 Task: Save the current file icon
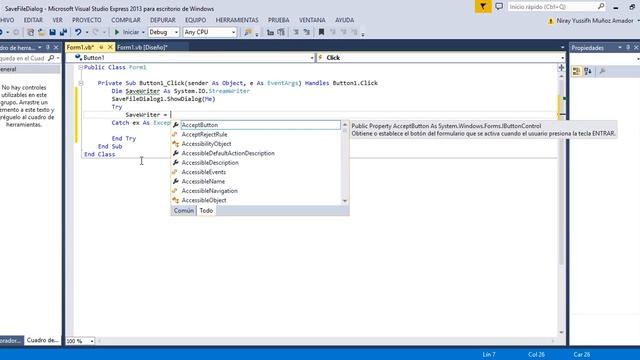pyautogui.click(x=52, y=32)
